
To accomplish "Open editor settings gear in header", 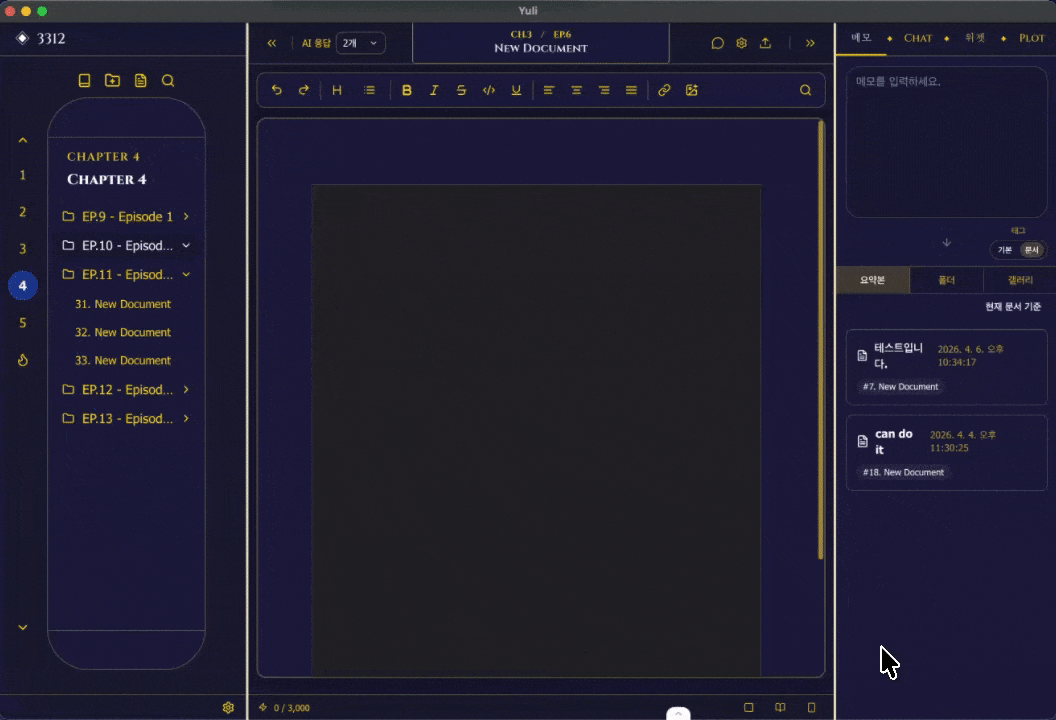I will pos(741,43).
